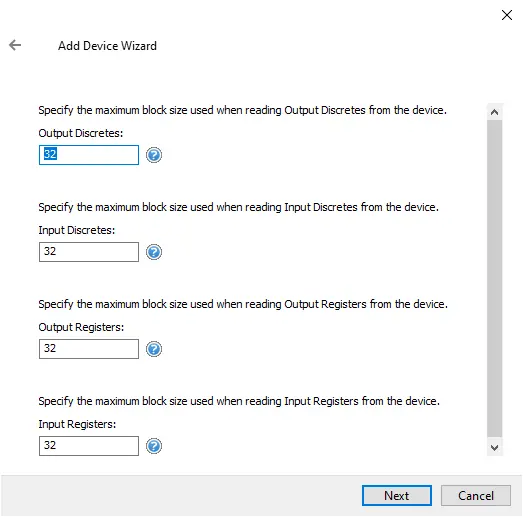Screen dimensions: 523x517
Task: Click the scrollbar down arrow
Action: click(494, 447)
